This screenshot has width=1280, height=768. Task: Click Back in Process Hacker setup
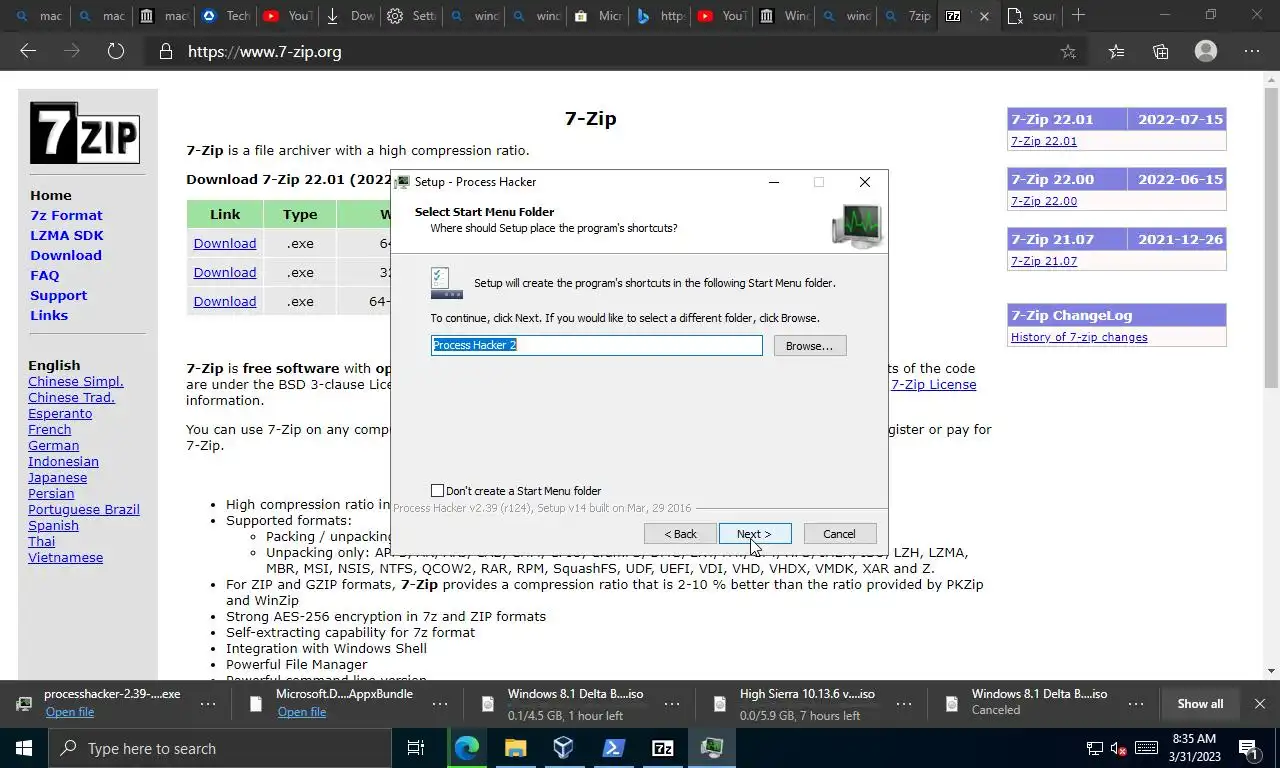click(680, 534)
